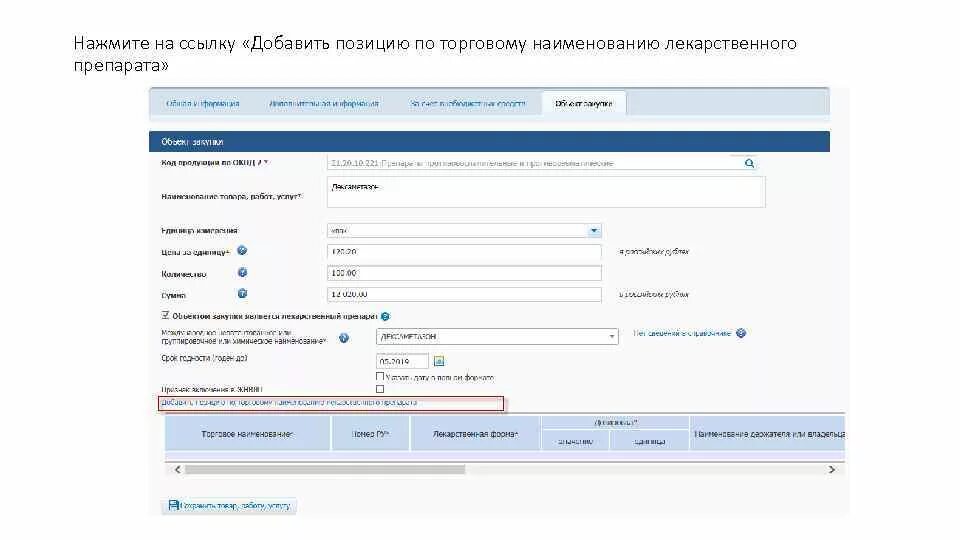This screenshot has width=960, height=540.
Task: Click the 'Код продукции по ОКПД2' label
Action: [215, 162]
